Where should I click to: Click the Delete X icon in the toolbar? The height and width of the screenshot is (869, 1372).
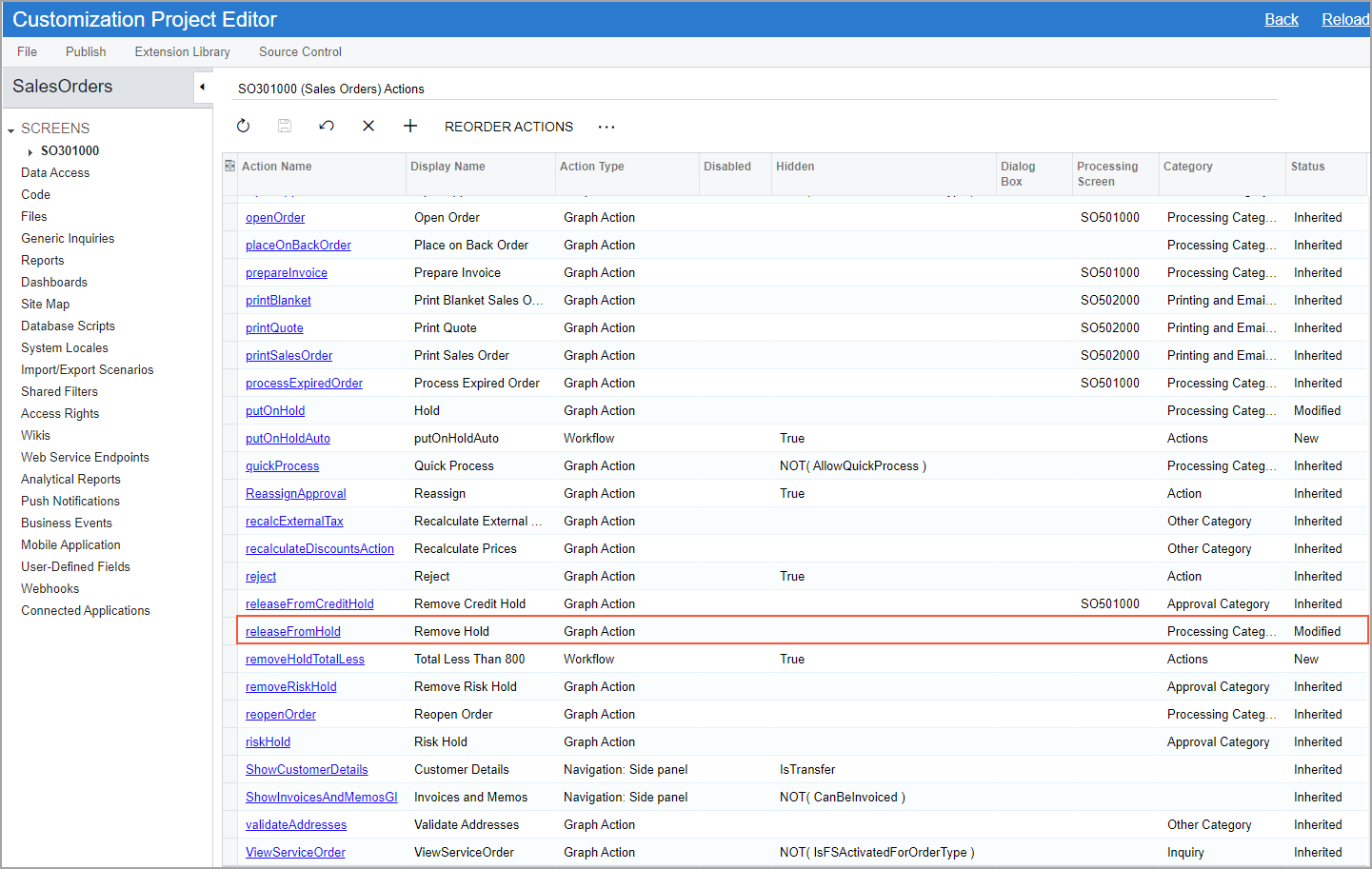368,126
